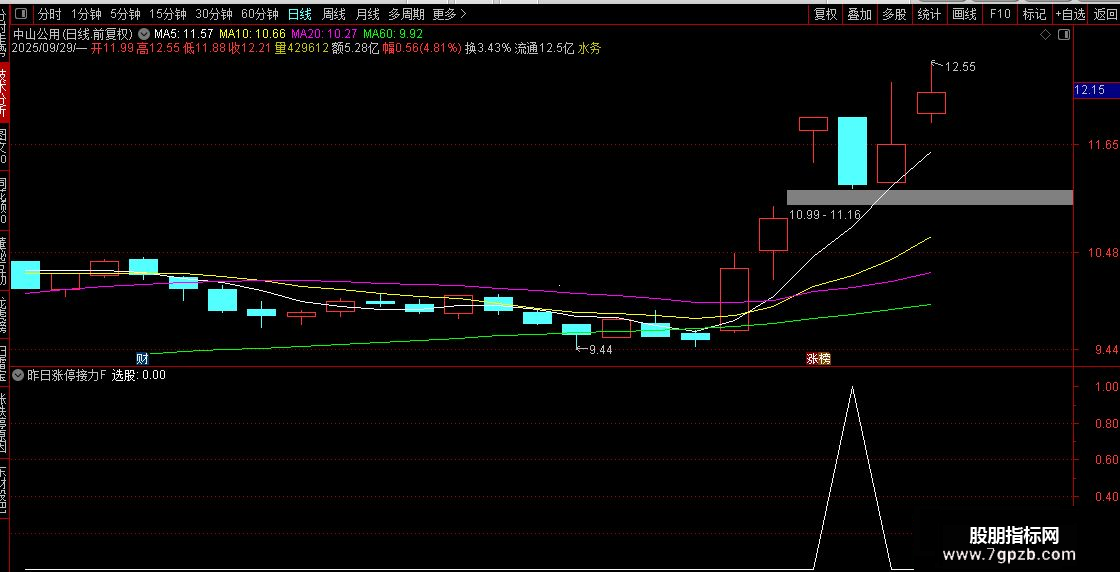This screenshot has height=572, width=1120.
Task: Switch to the 30分钟 period tab
Action: (214, 14)
